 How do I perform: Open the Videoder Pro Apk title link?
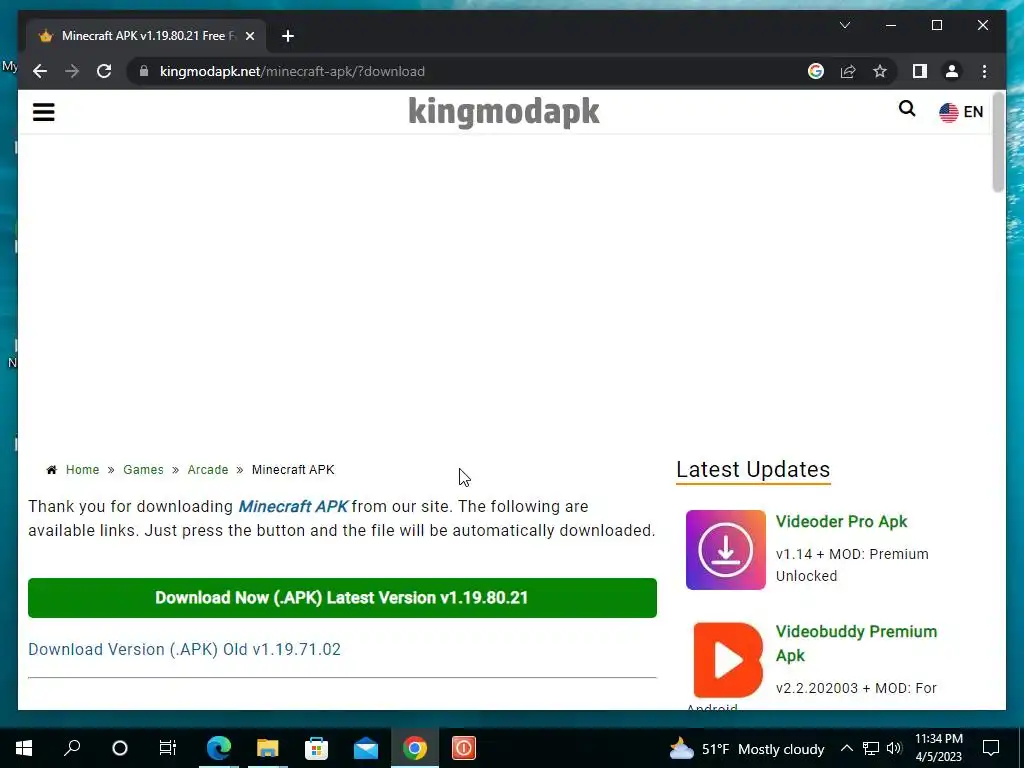tap(841, 521)
